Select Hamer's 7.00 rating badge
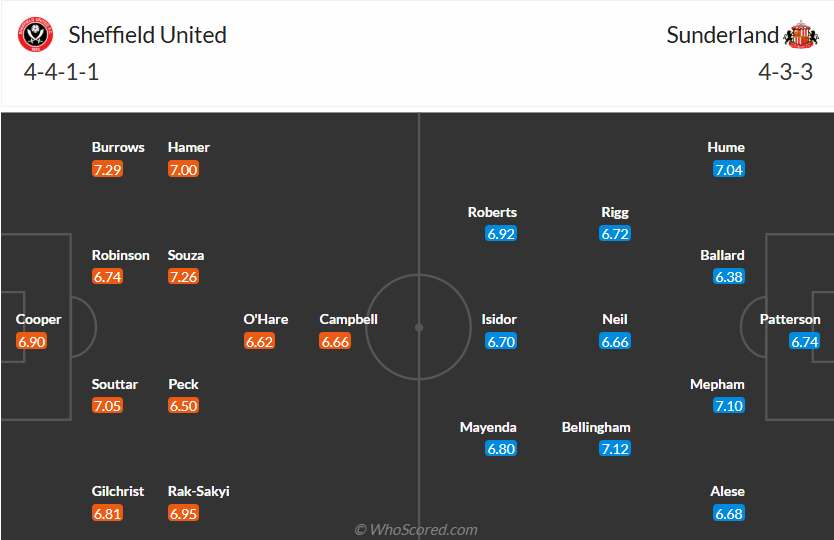834x540 pixels. point(183,170)
